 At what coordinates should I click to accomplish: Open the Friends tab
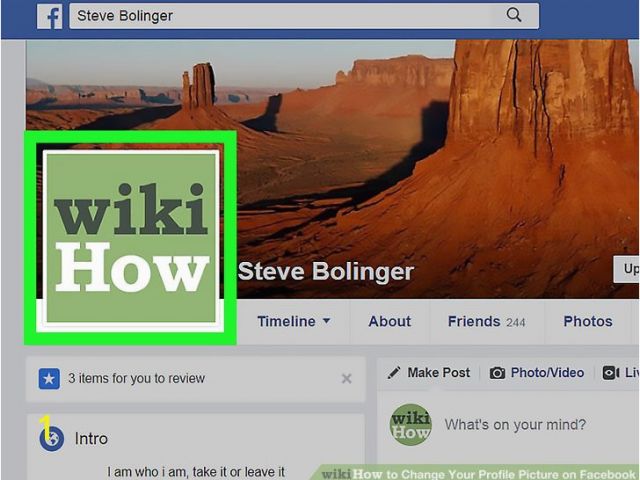486,322
